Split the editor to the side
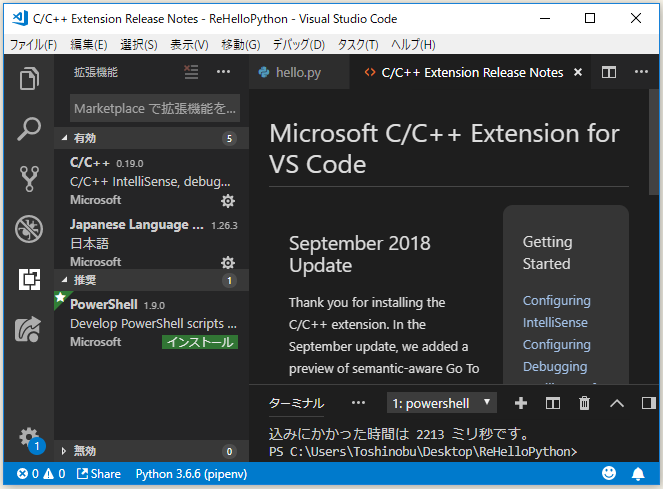The height and width of the screenshot is (489, 663). pos(608,72)
